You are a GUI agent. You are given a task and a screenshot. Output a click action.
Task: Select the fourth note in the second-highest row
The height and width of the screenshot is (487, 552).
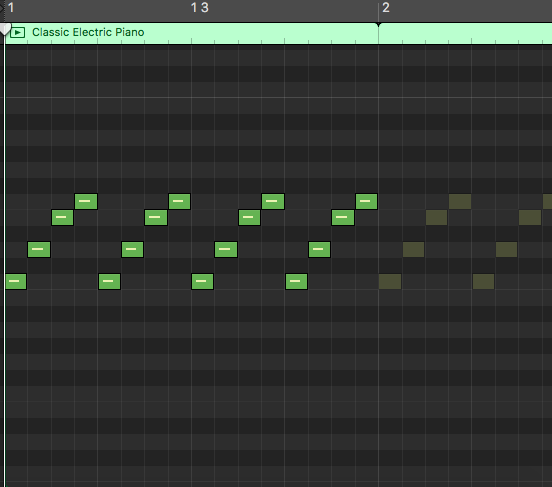343,217
